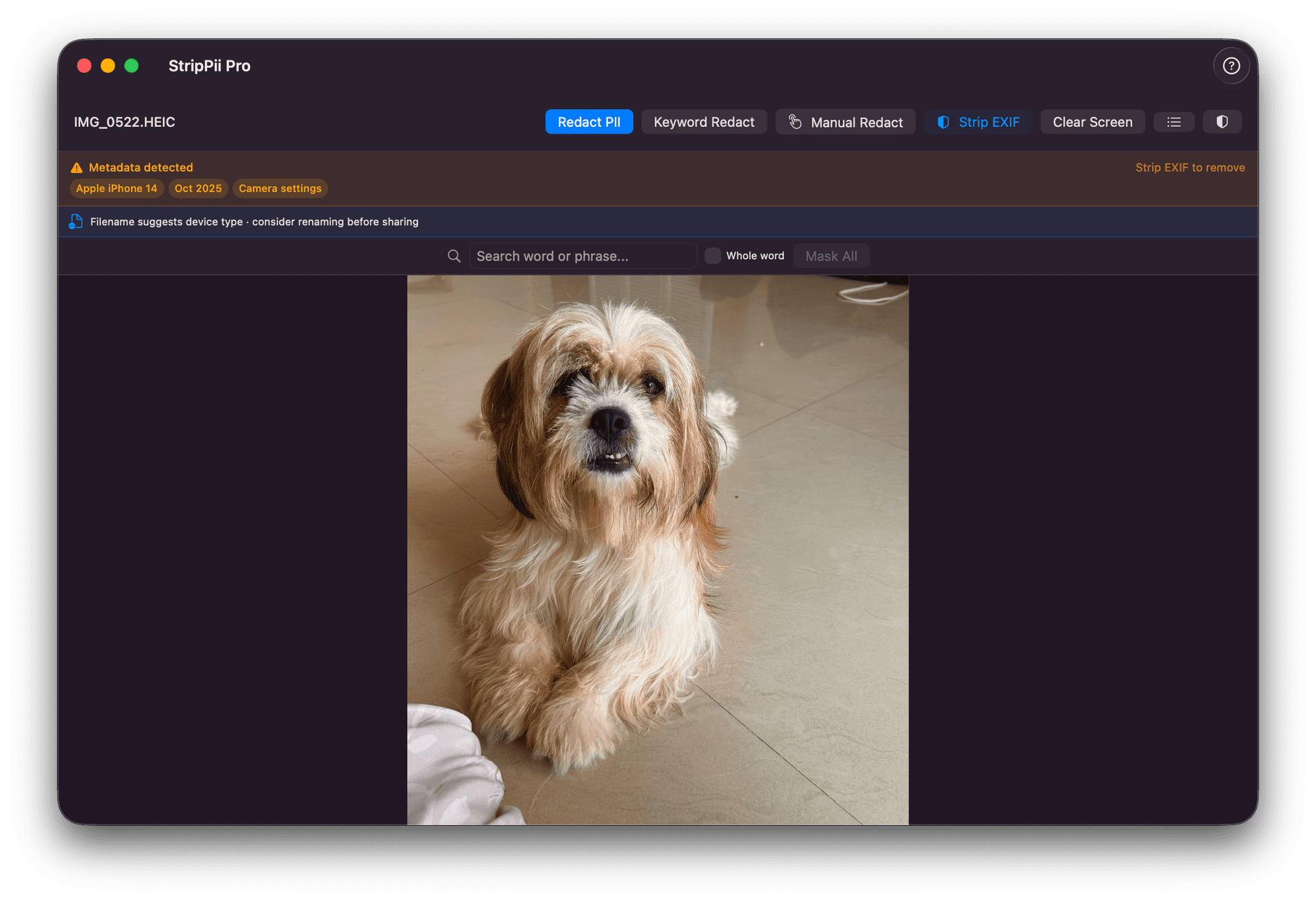Viewport: 1316px width, 901px height.
Task: Focus the Search word or phrase field
Action: coord(583,256)
